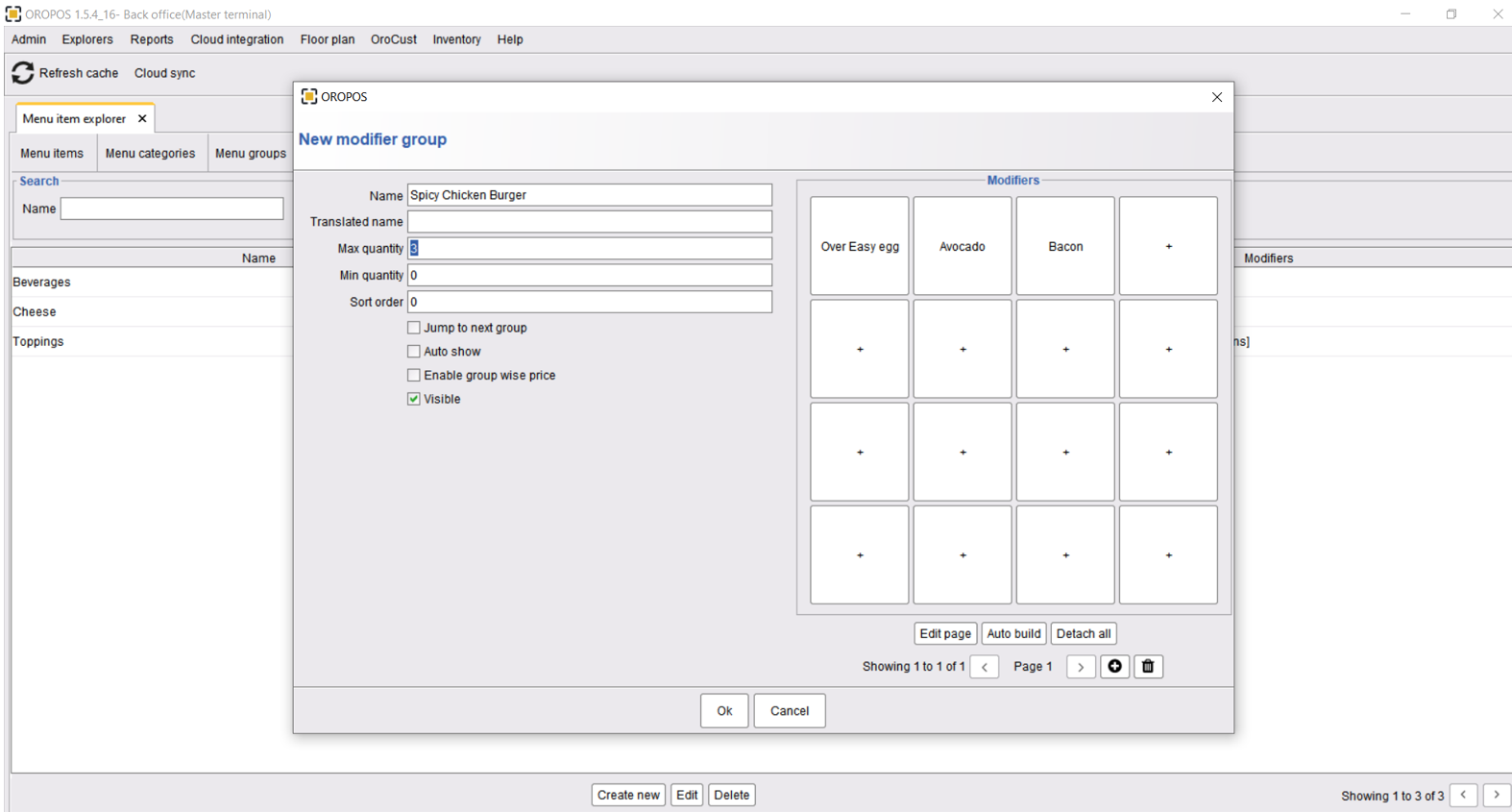Click the Sort order input field
This screenshot has height=812, width=1512.
pos(590,302)
